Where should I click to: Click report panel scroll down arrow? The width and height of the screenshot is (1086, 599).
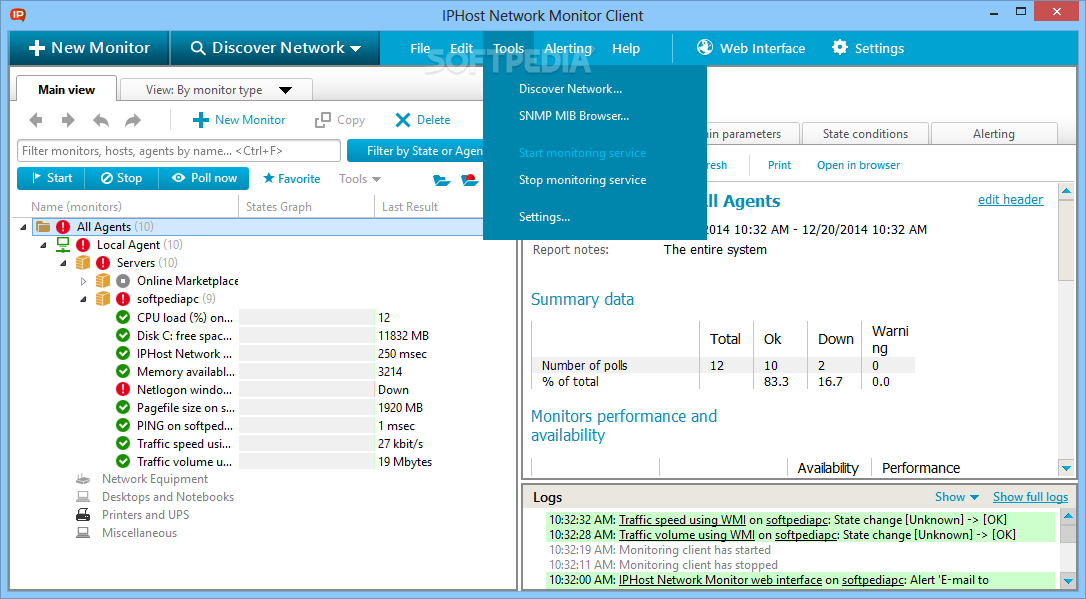(1066, 469)
